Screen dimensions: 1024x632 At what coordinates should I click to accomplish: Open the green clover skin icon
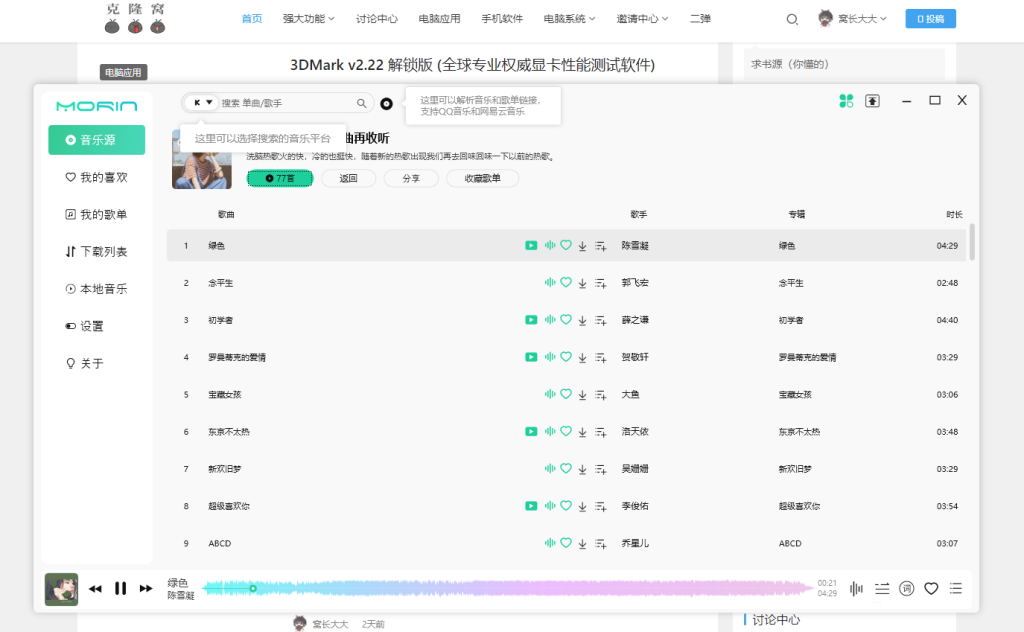(846, 101)
